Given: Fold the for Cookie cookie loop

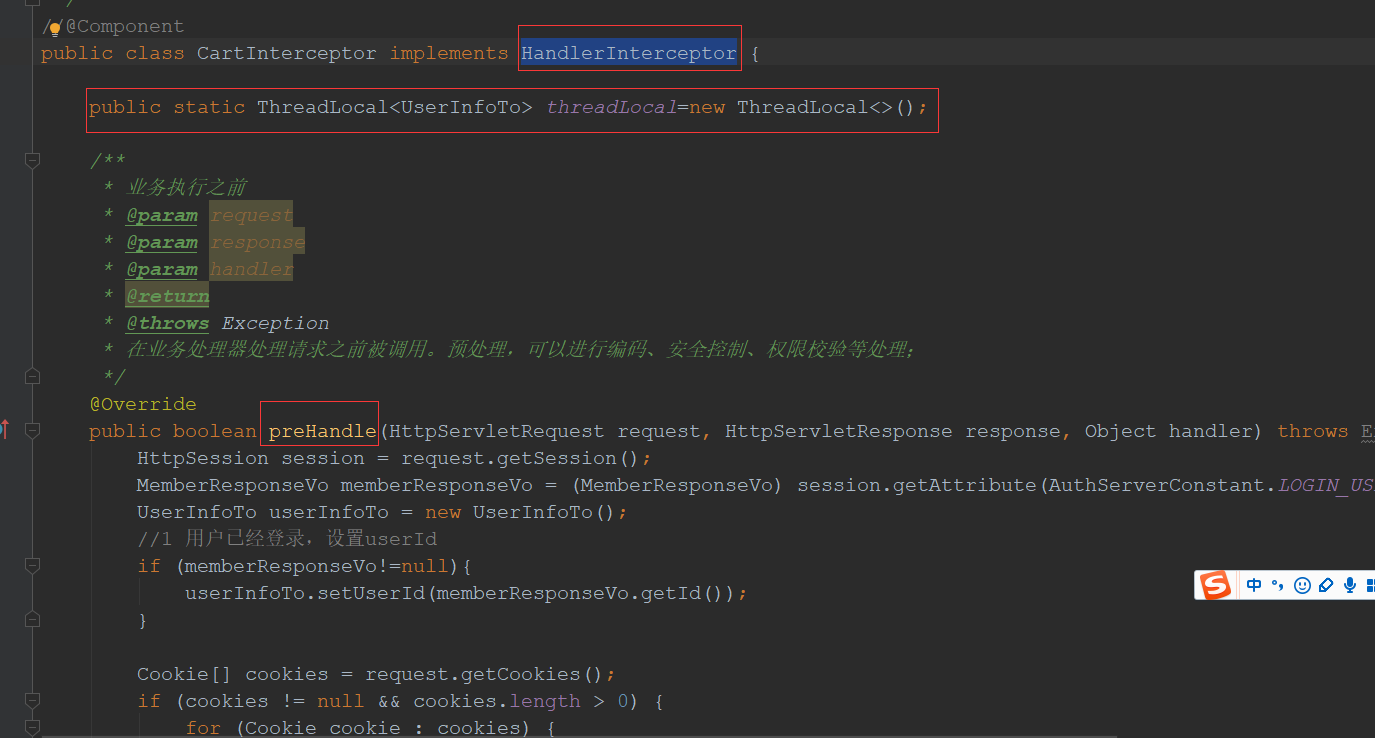Looking at the screenshot, I should [32, 728].
